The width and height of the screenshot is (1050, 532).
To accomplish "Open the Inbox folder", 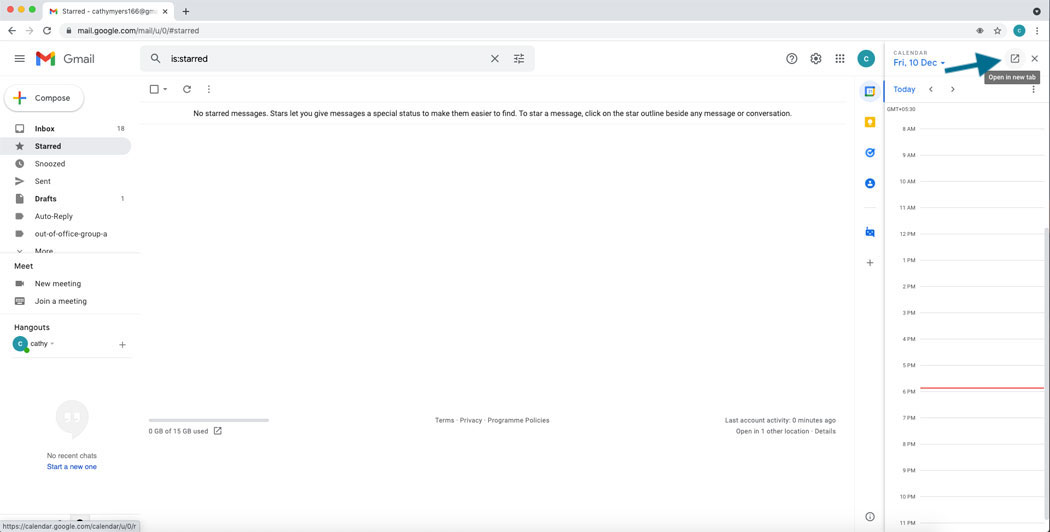I will click(65, 129).
